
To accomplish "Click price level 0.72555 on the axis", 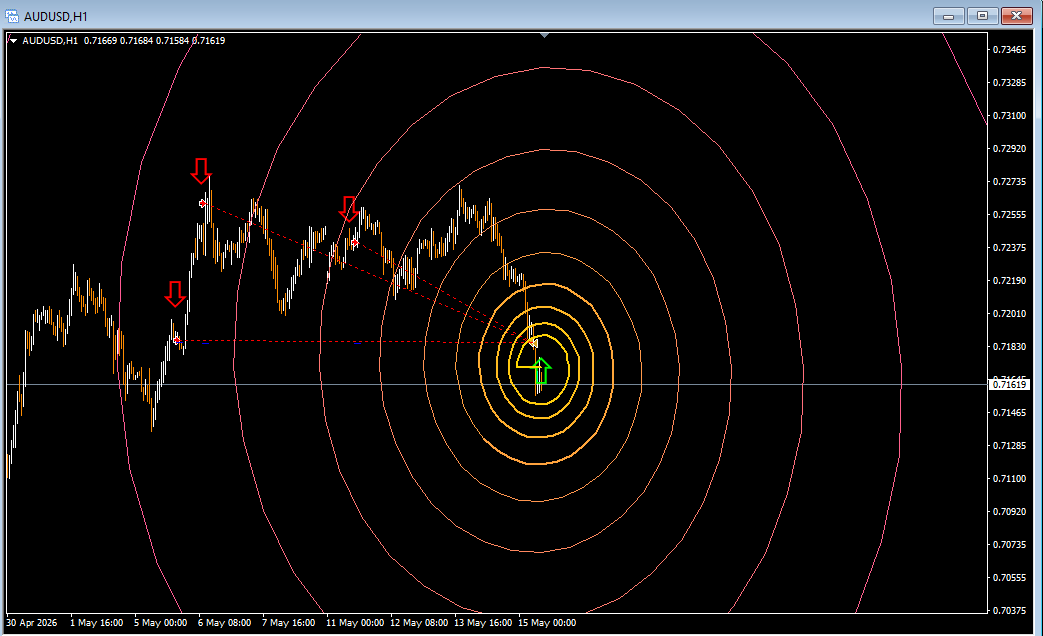I will tap(1009, 215).
